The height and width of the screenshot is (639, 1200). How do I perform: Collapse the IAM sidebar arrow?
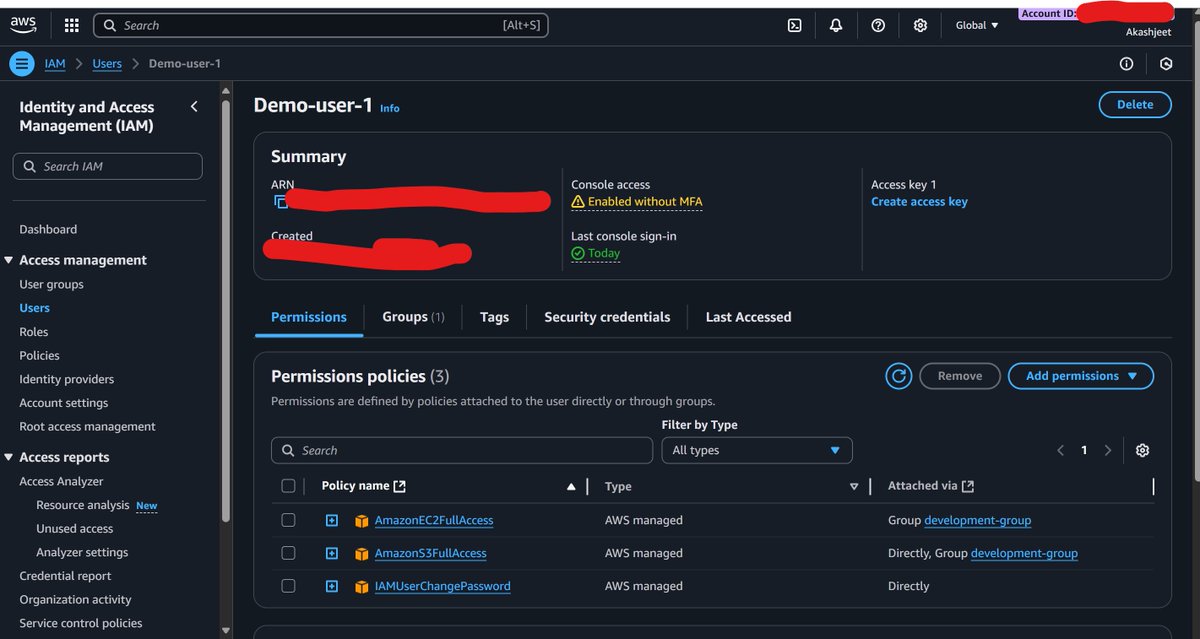(194, 106)
